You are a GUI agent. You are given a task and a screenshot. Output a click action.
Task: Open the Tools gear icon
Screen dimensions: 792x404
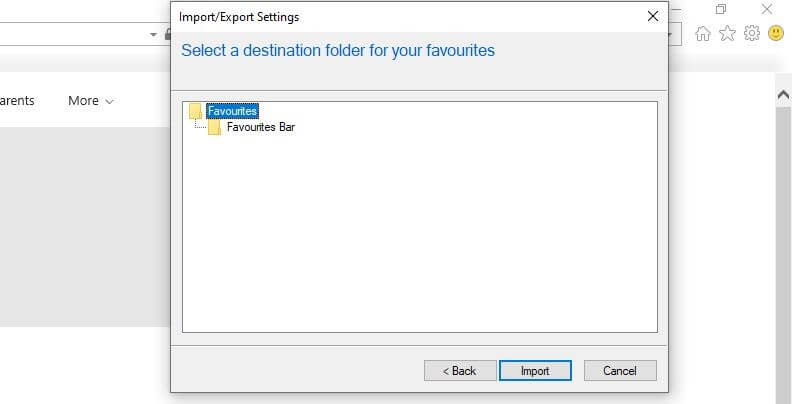752,34
